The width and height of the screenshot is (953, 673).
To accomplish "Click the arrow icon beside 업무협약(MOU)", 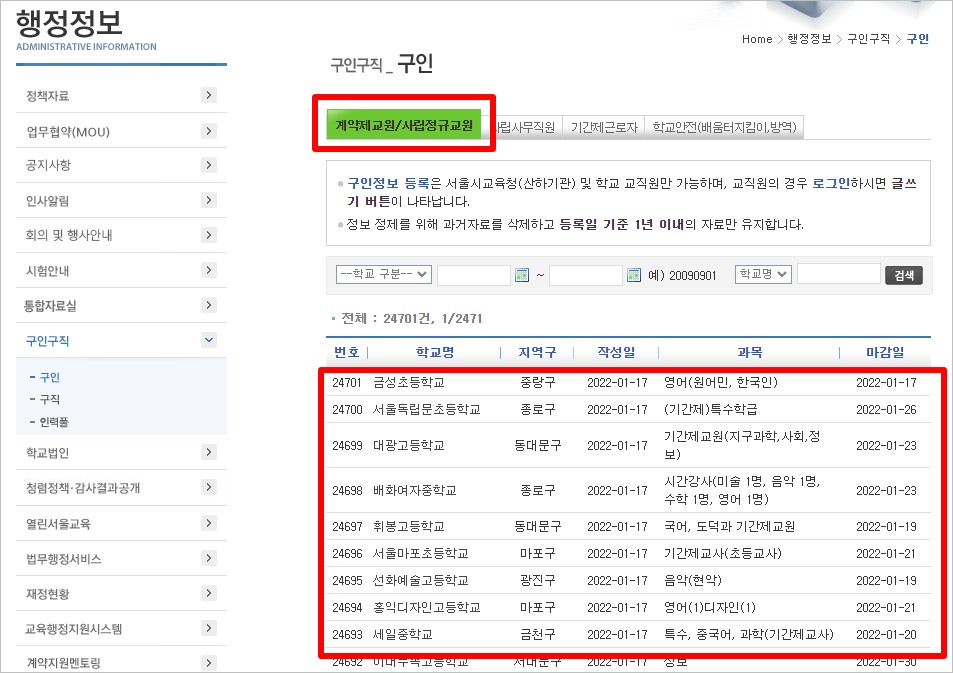I will point(208,131).
